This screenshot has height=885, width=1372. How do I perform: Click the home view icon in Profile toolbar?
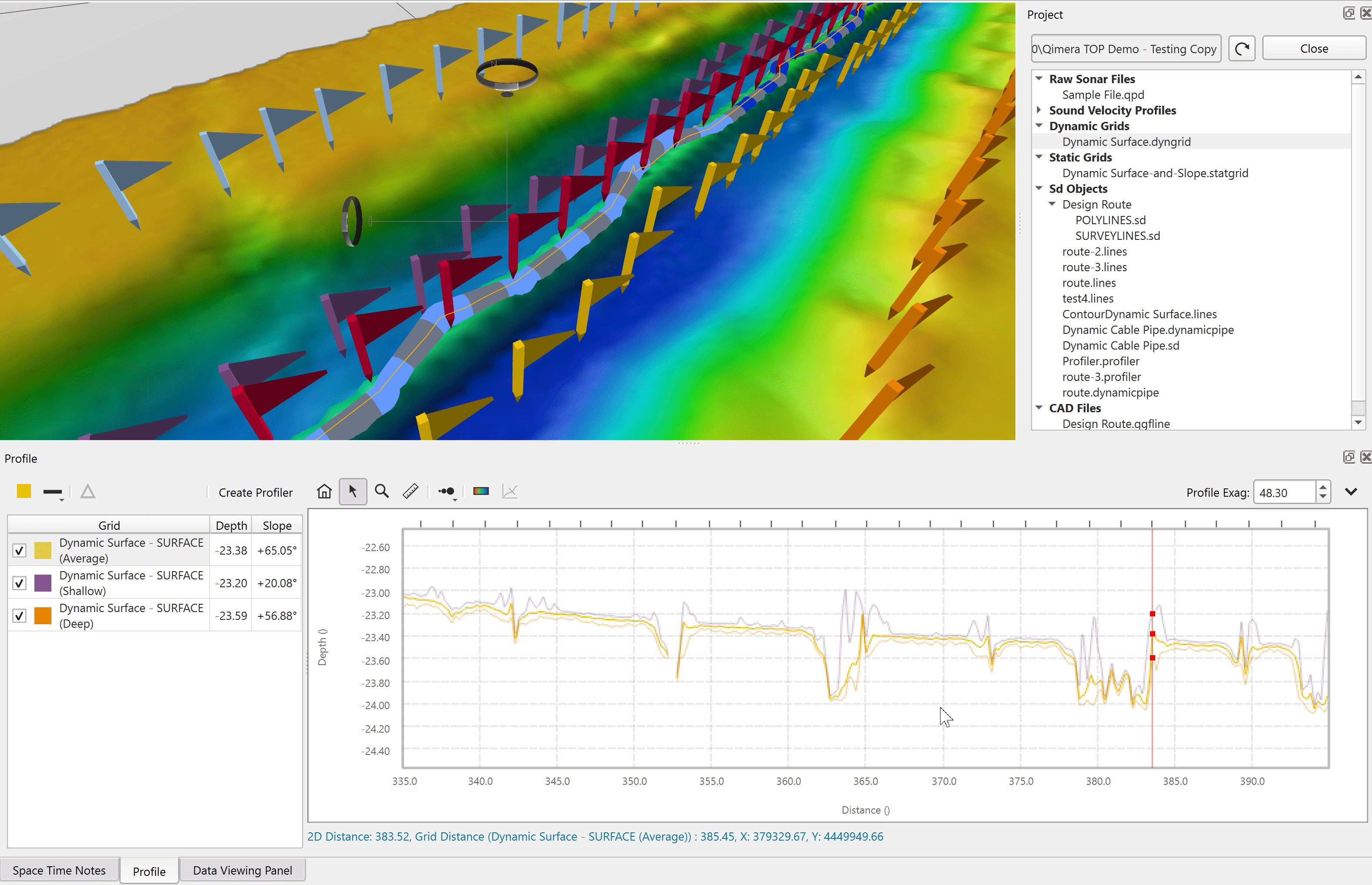pos(324,491)
